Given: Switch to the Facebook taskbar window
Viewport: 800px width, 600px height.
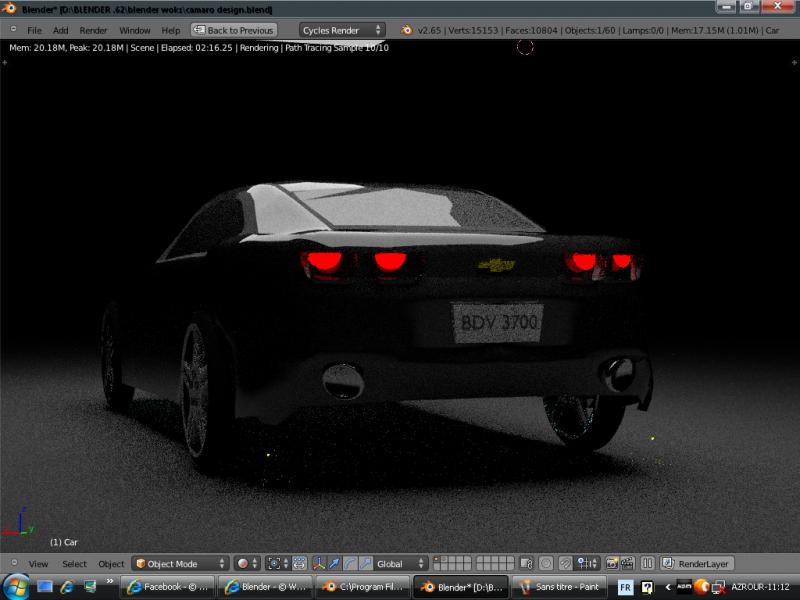Looking at the screenshot, I should pyautogui.click(x=167, y=587).
